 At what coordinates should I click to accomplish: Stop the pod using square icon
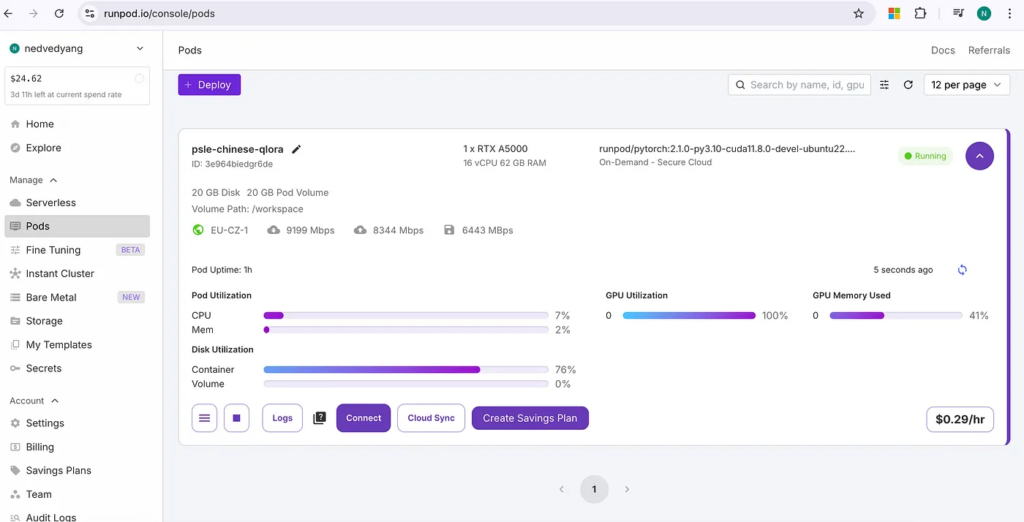click(x=236, y=418)
